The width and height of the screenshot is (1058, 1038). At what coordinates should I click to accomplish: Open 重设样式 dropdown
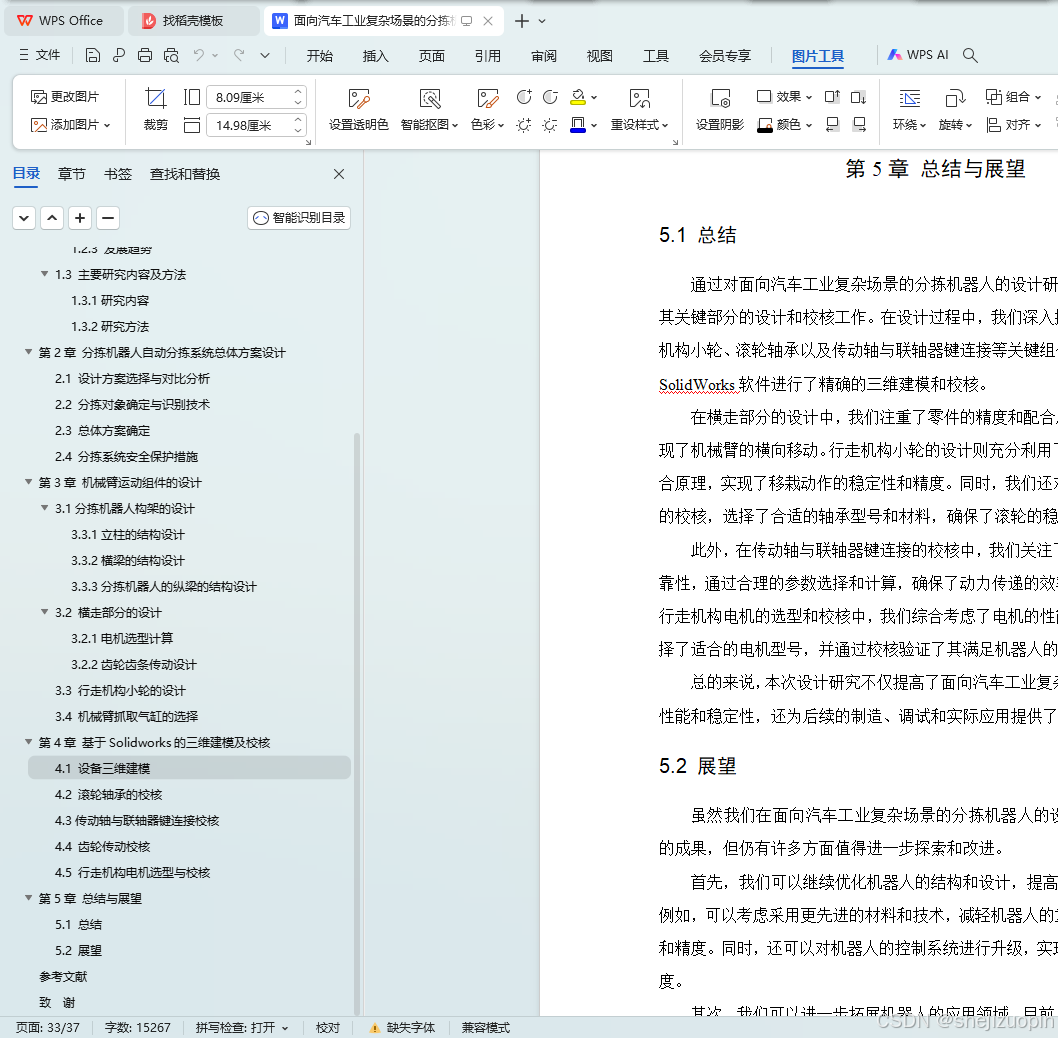click(x=639, y=110)
